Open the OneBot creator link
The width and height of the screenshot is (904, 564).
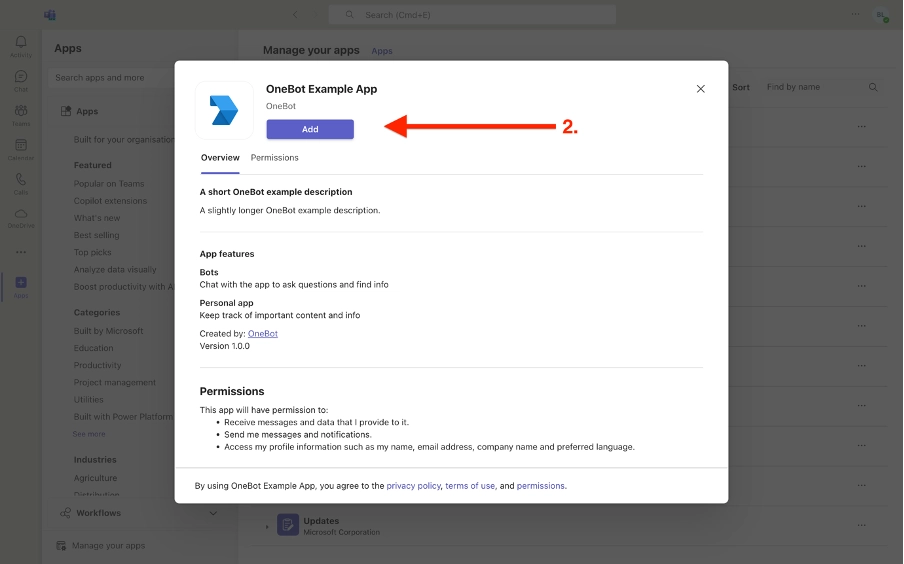click(262, 333)
